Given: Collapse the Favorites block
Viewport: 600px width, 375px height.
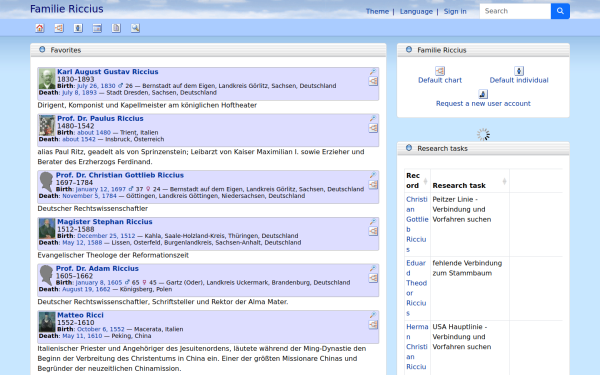Looking at the screenshot, I should pos(42,50).
